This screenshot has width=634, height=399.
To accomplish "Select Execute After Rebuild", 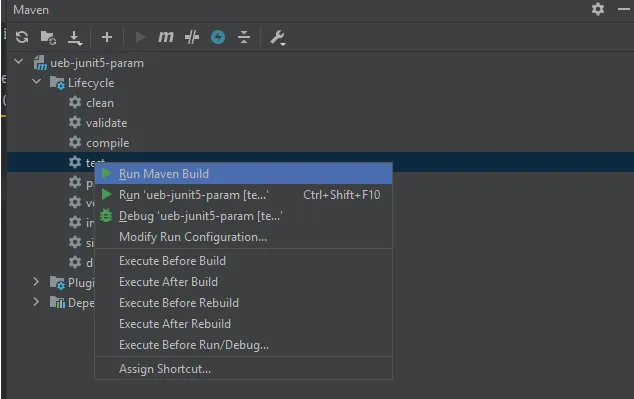I will 243,324.
